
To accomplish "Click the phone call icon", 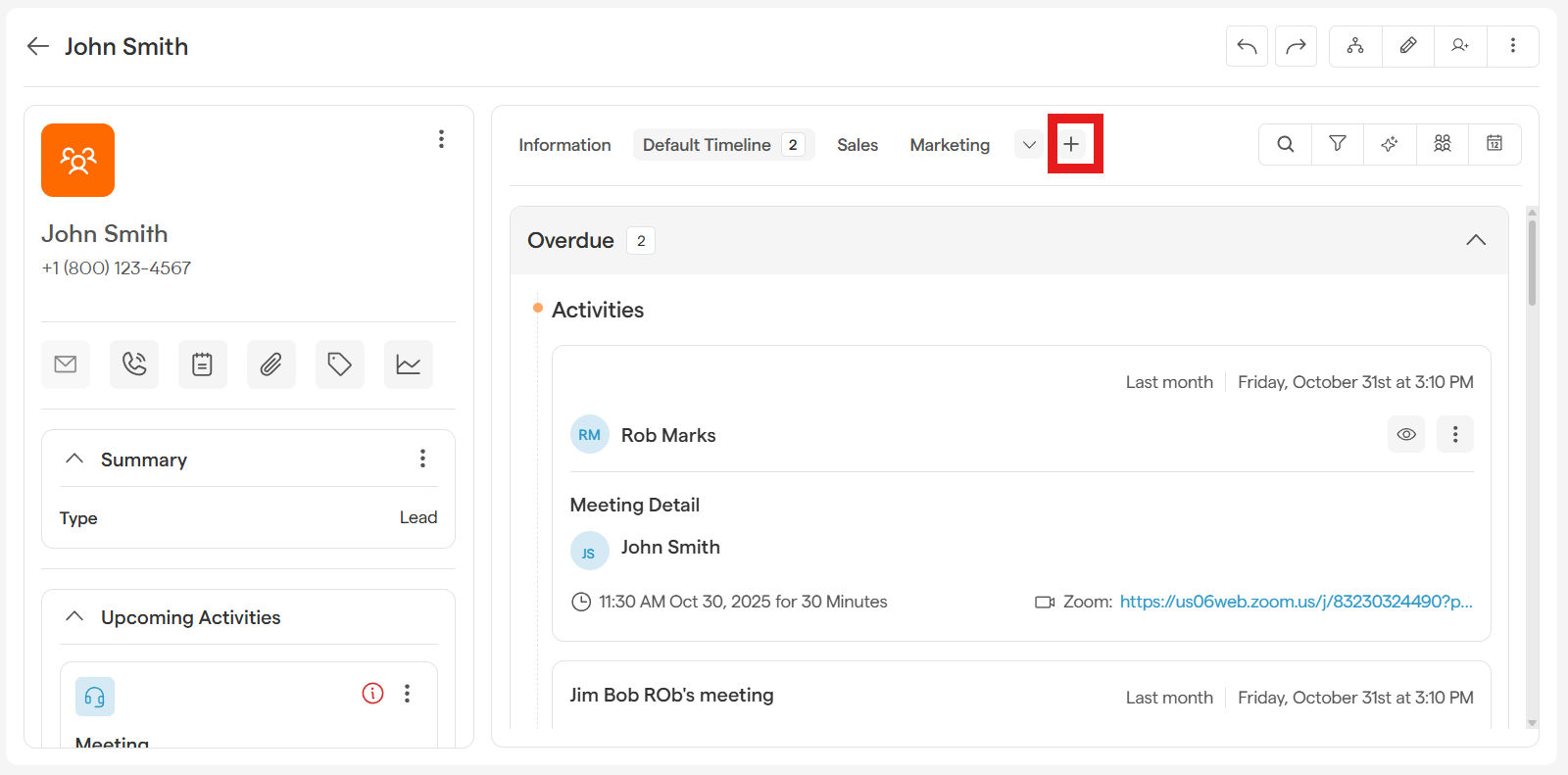I will click(x=134, y=364).
